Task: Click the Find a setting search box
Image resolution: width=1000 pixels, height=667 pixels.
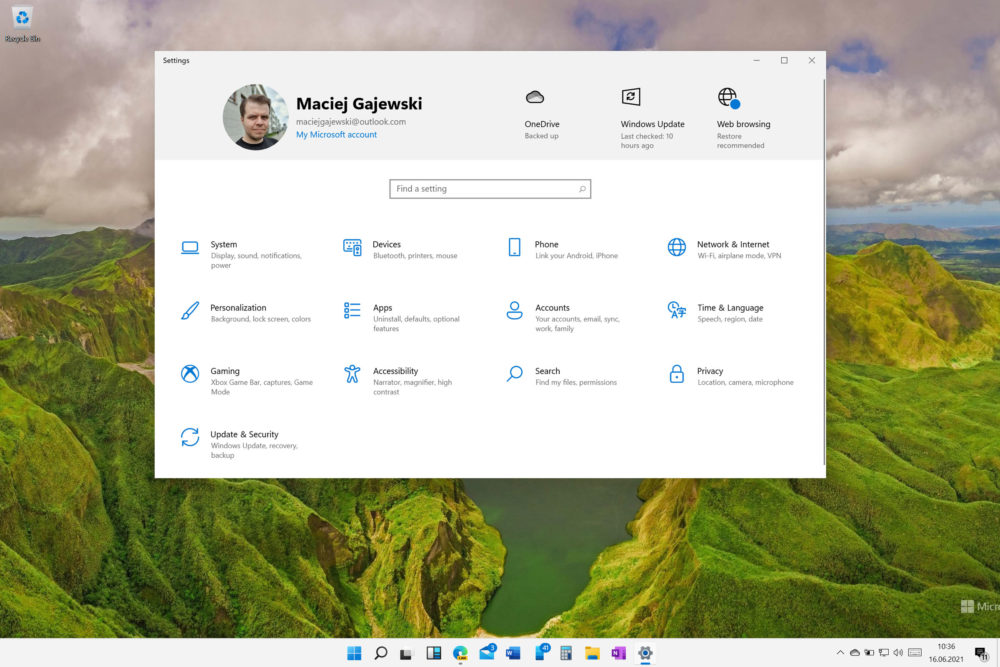Action: point(490,189)
